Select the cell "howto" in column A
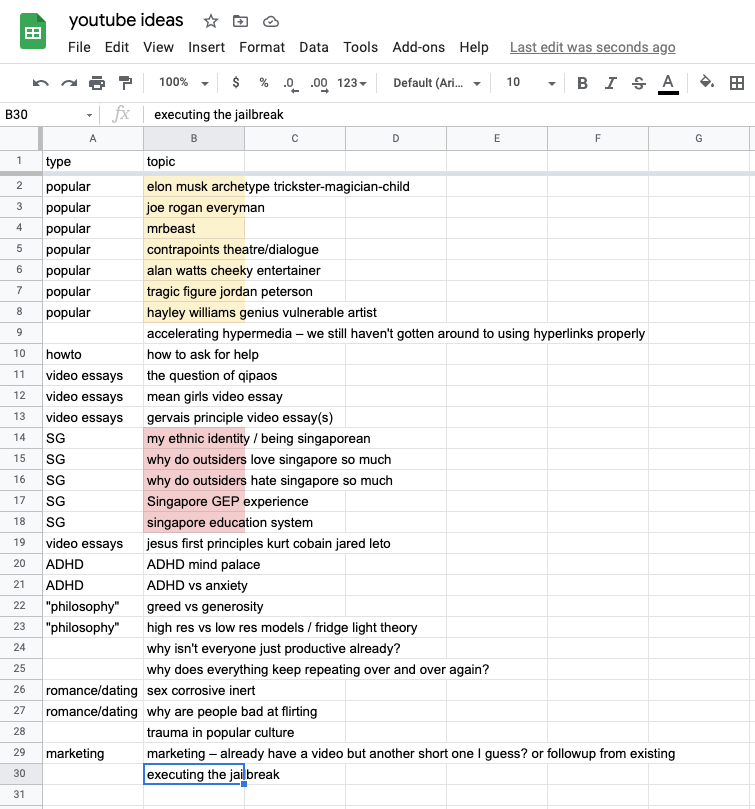 (93, 354)
